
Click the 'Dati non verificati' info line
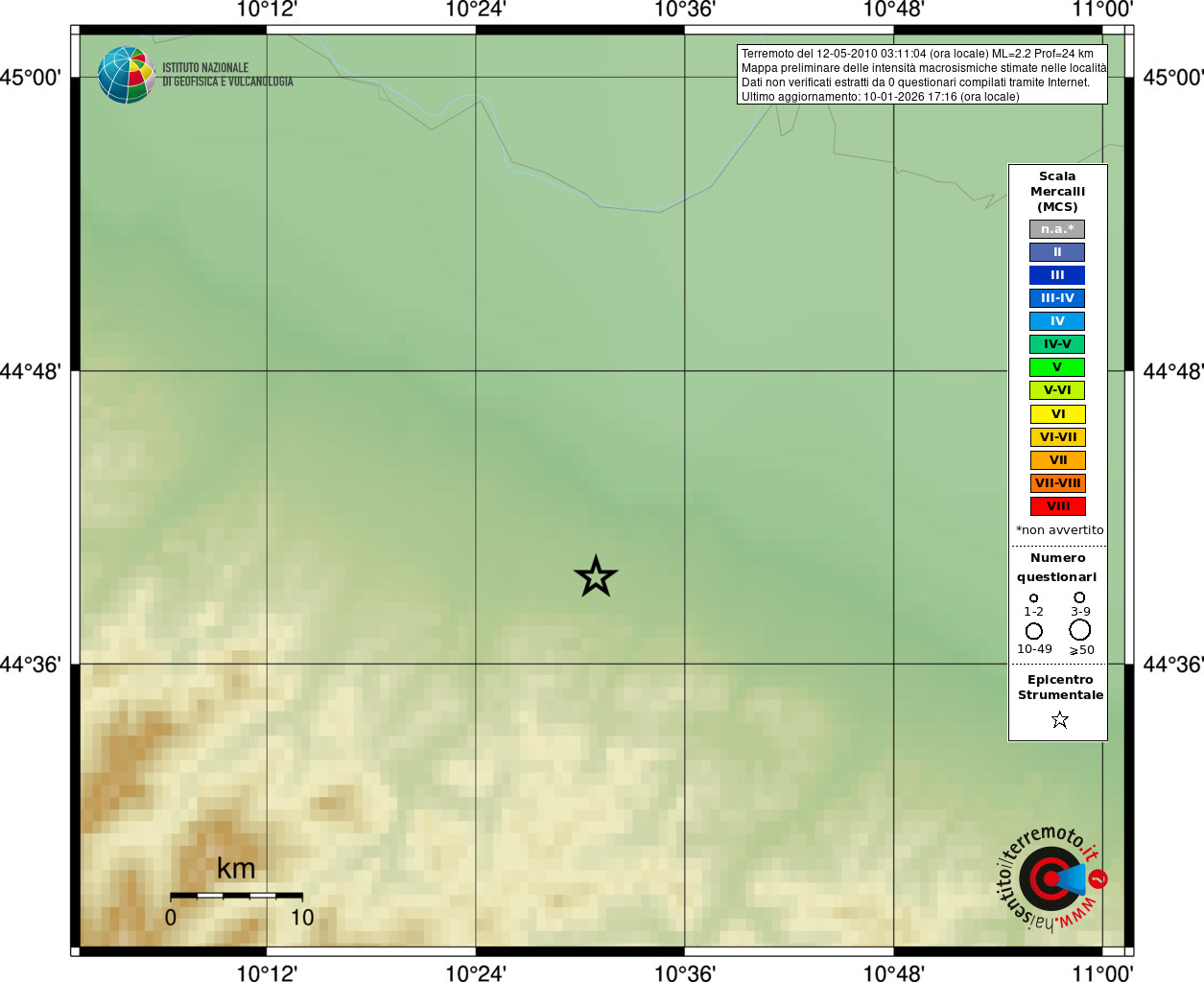tap(915, 82)
